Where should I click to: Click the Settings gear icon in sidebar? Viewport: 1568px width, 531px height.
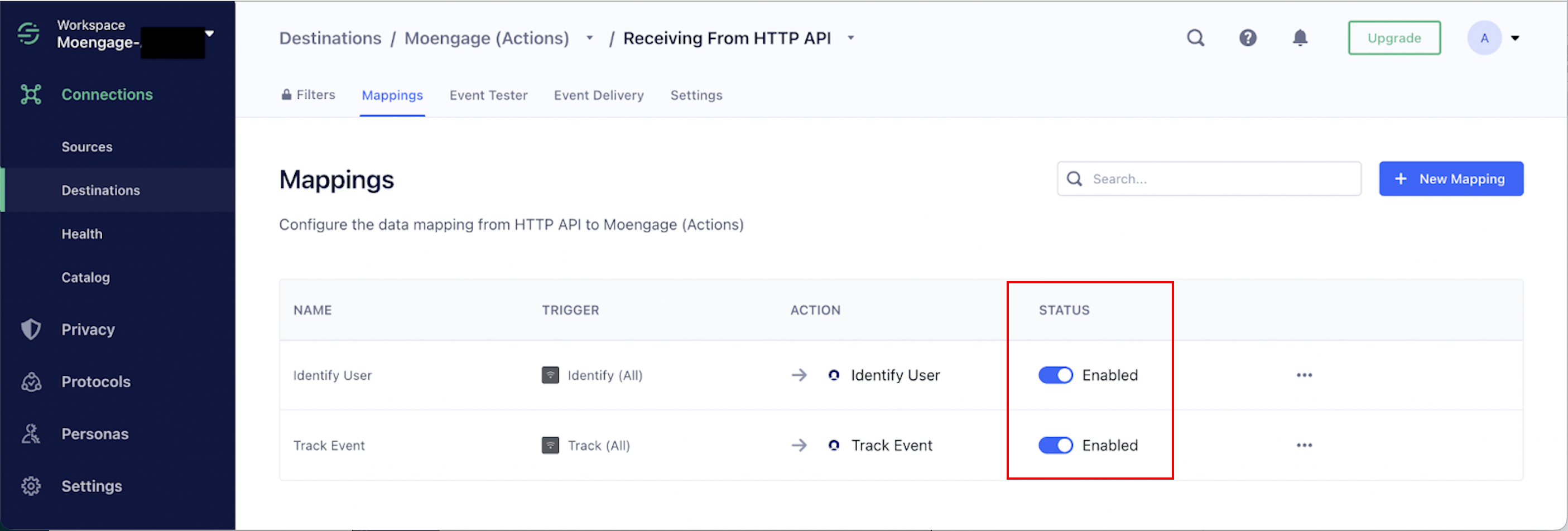[31, 486]
